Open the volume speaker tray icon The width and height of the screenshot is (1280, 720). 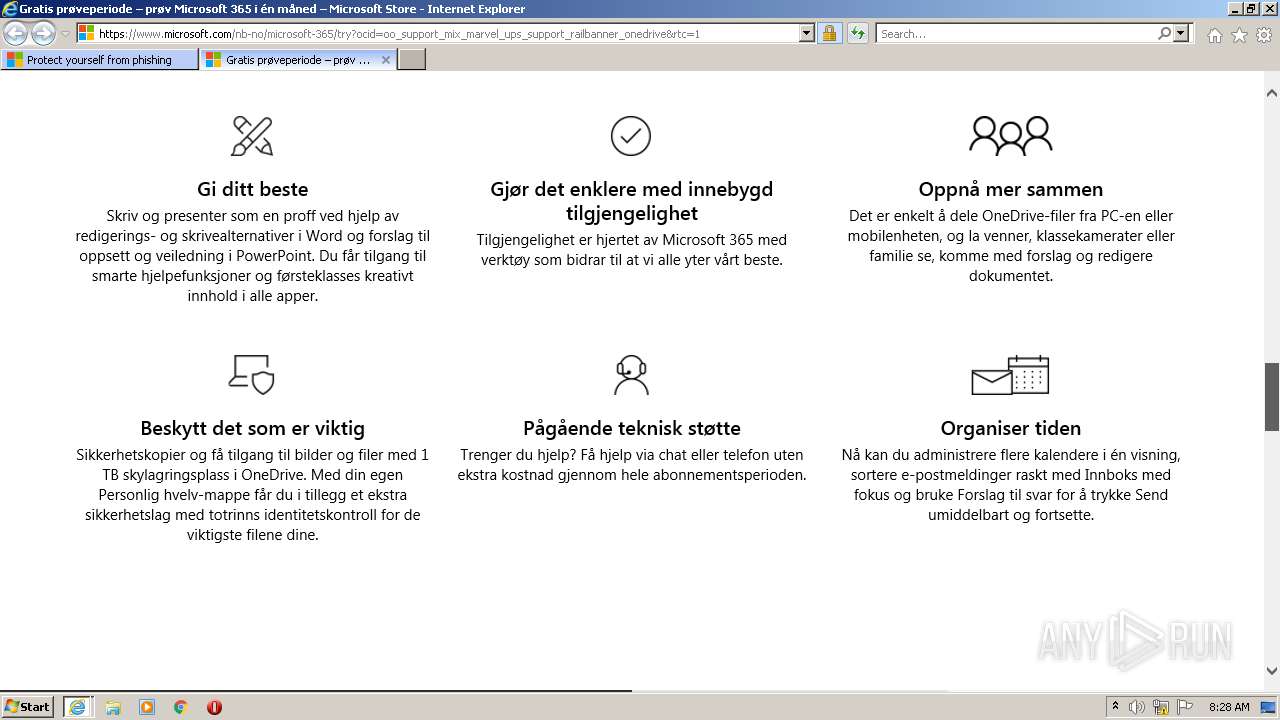point(1137,707)
